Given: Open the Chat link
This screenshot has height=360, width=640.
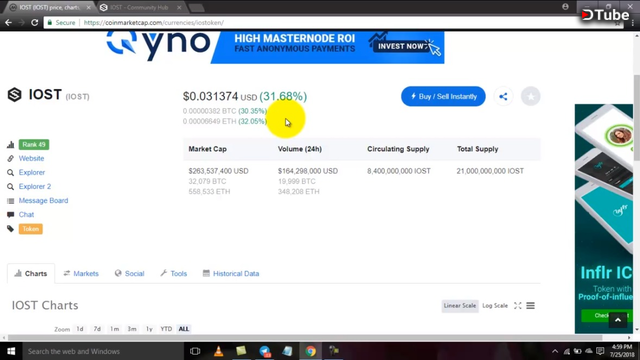Looking at the screenshot, I should point(26,215).
